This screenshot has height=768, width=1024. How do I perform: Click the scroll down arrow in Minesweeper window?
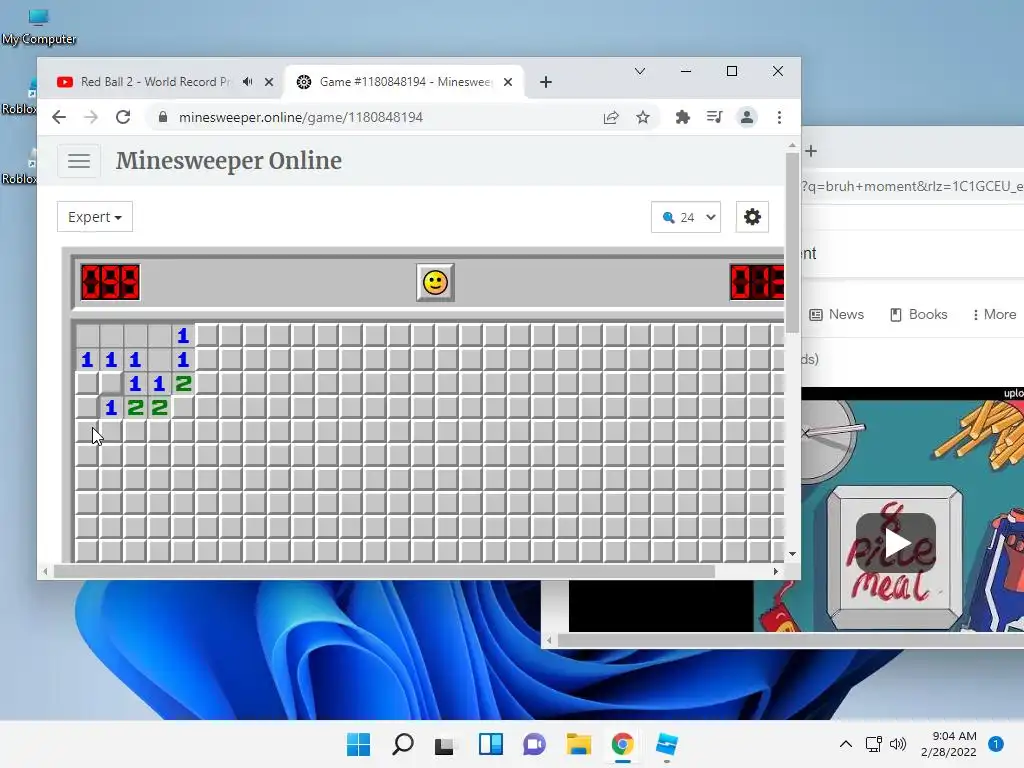click(792, 554)
